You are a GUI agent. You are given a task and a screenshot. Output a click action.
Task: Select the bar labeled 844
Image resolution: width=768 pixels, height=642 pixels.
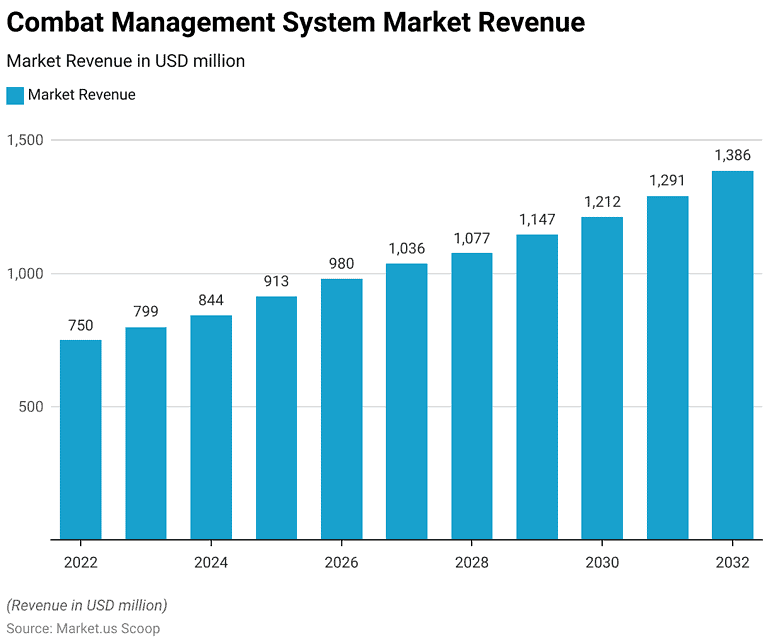pos(211,428)
